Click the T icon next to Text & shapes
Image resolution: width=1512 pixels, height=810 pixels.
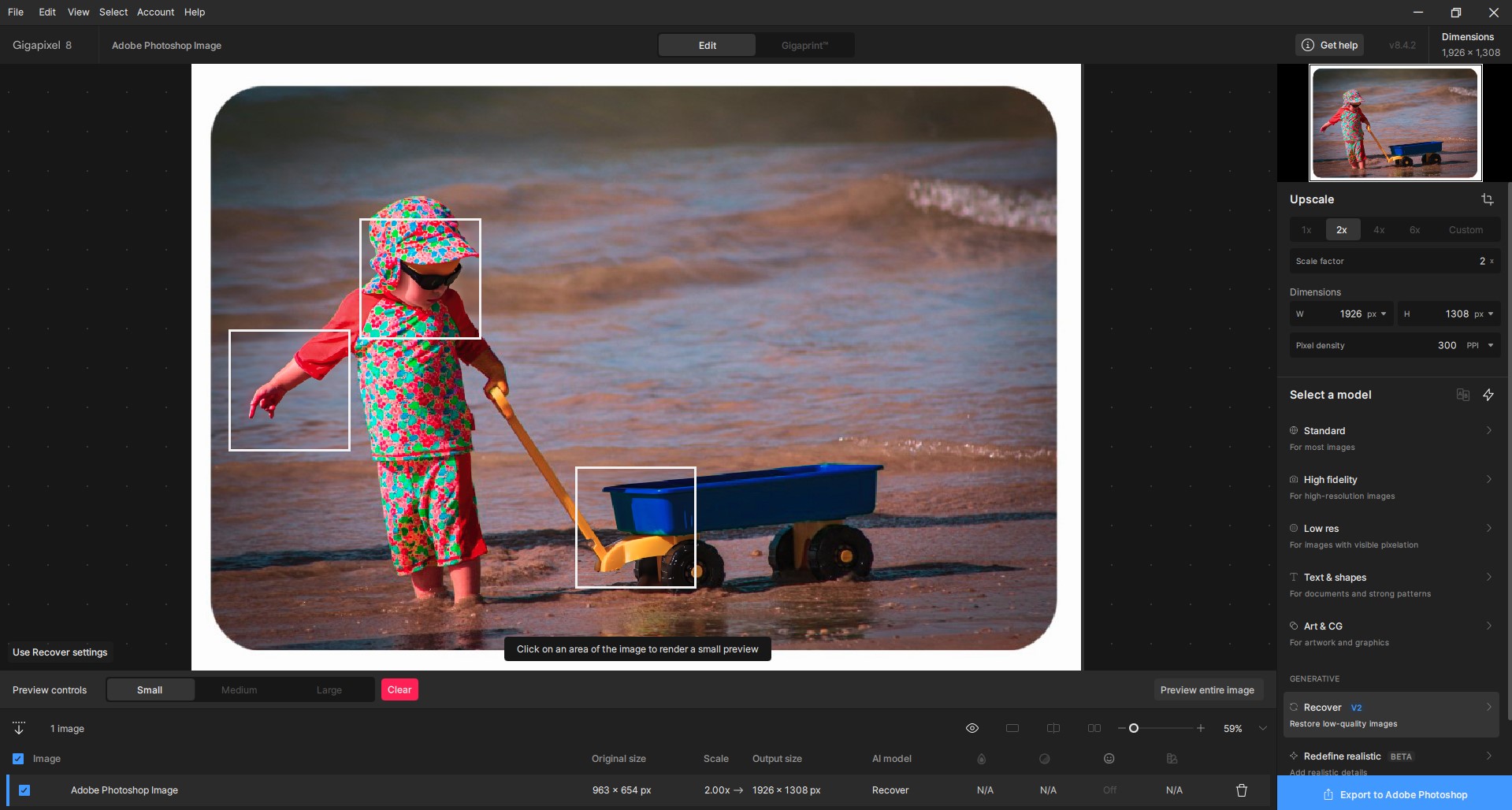1294,577
